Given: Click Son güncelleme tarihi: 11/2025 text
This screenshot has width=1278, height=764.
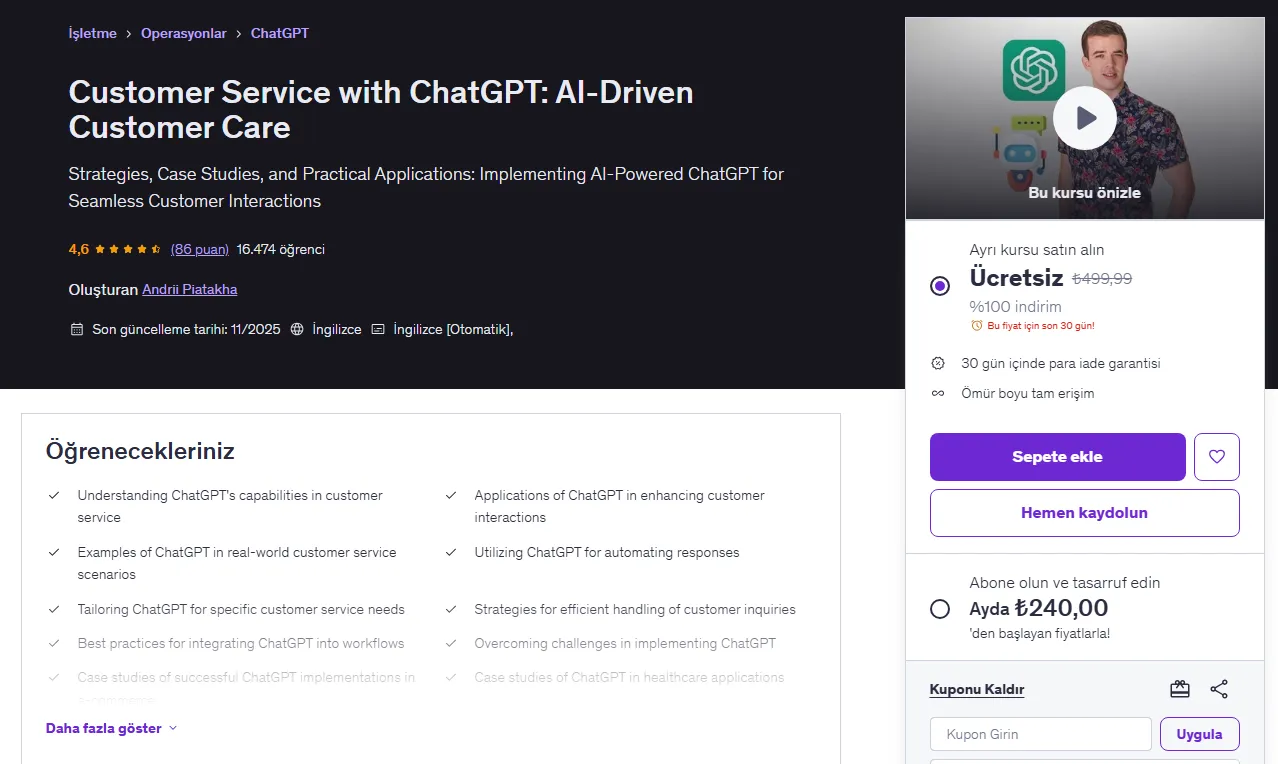Looking at the screenshot, I should (x=186, y=329).
